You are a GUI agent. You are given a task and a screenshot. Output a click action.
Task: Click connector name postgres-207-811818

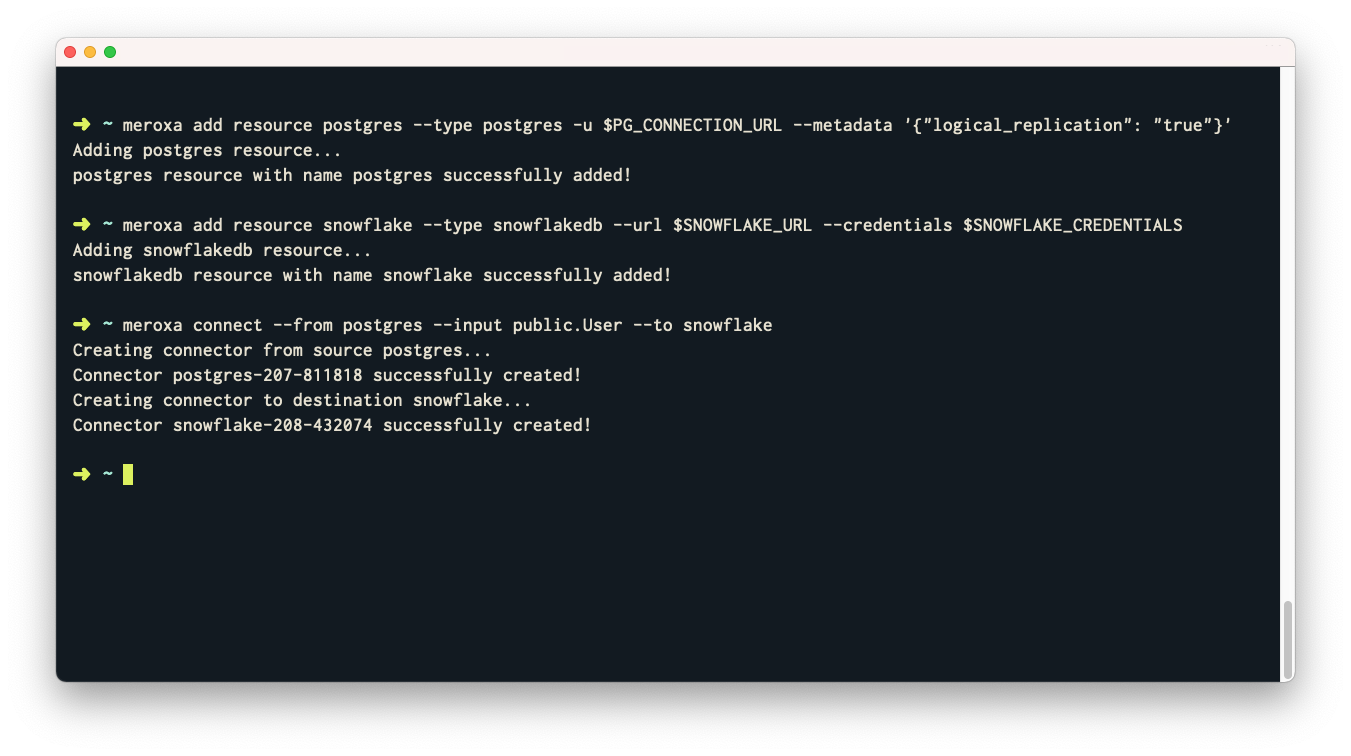coord(267,375)
